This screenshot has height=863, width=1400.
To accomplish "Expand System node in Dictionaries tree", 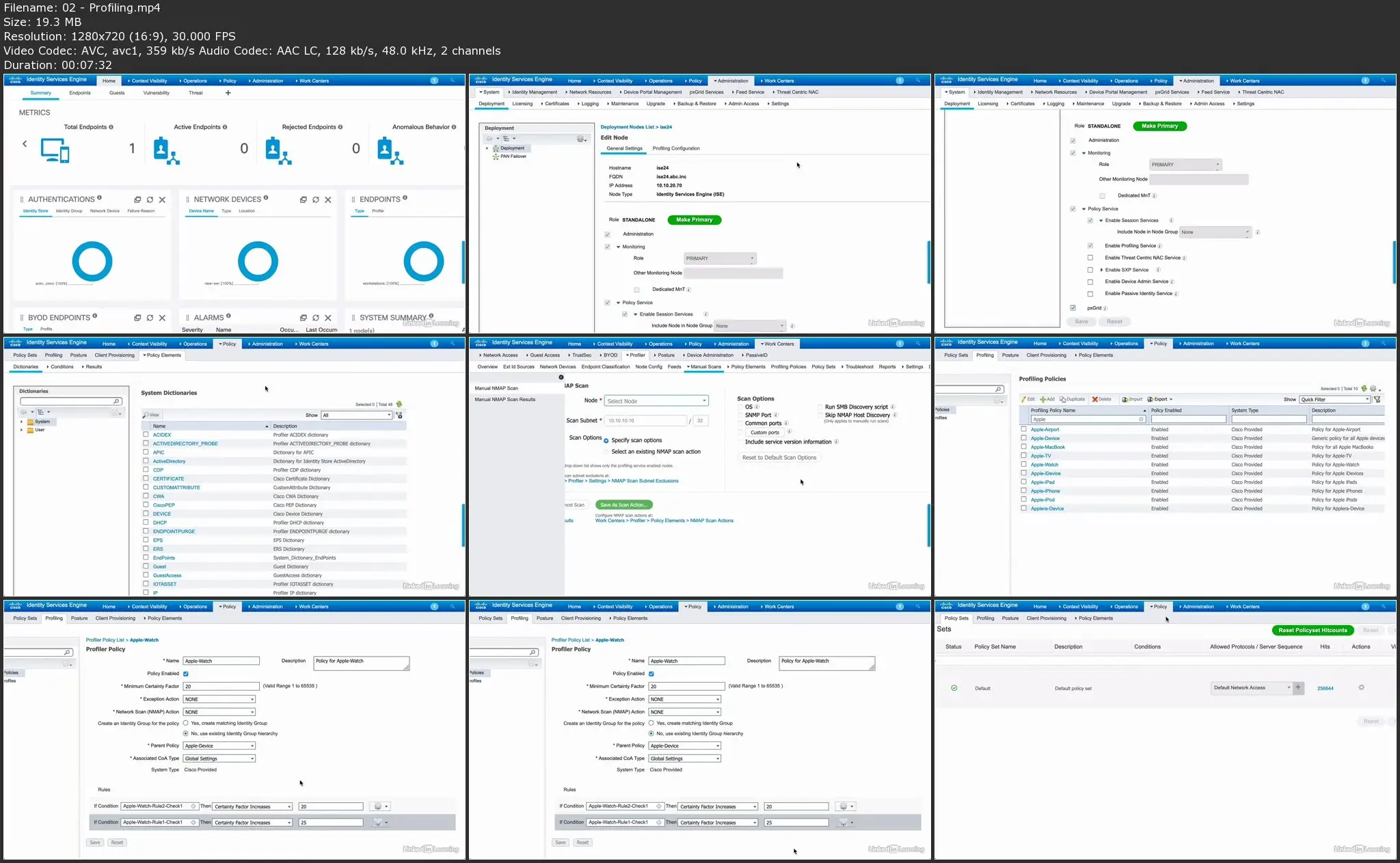I will click(22, 422).
